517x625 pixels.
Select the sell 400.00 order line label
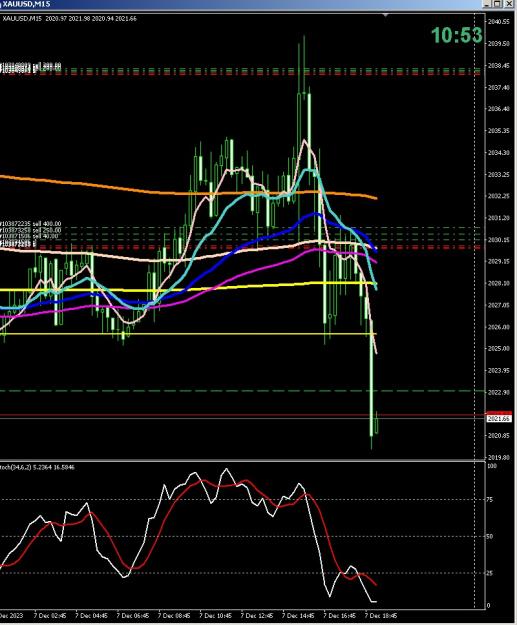30,224
